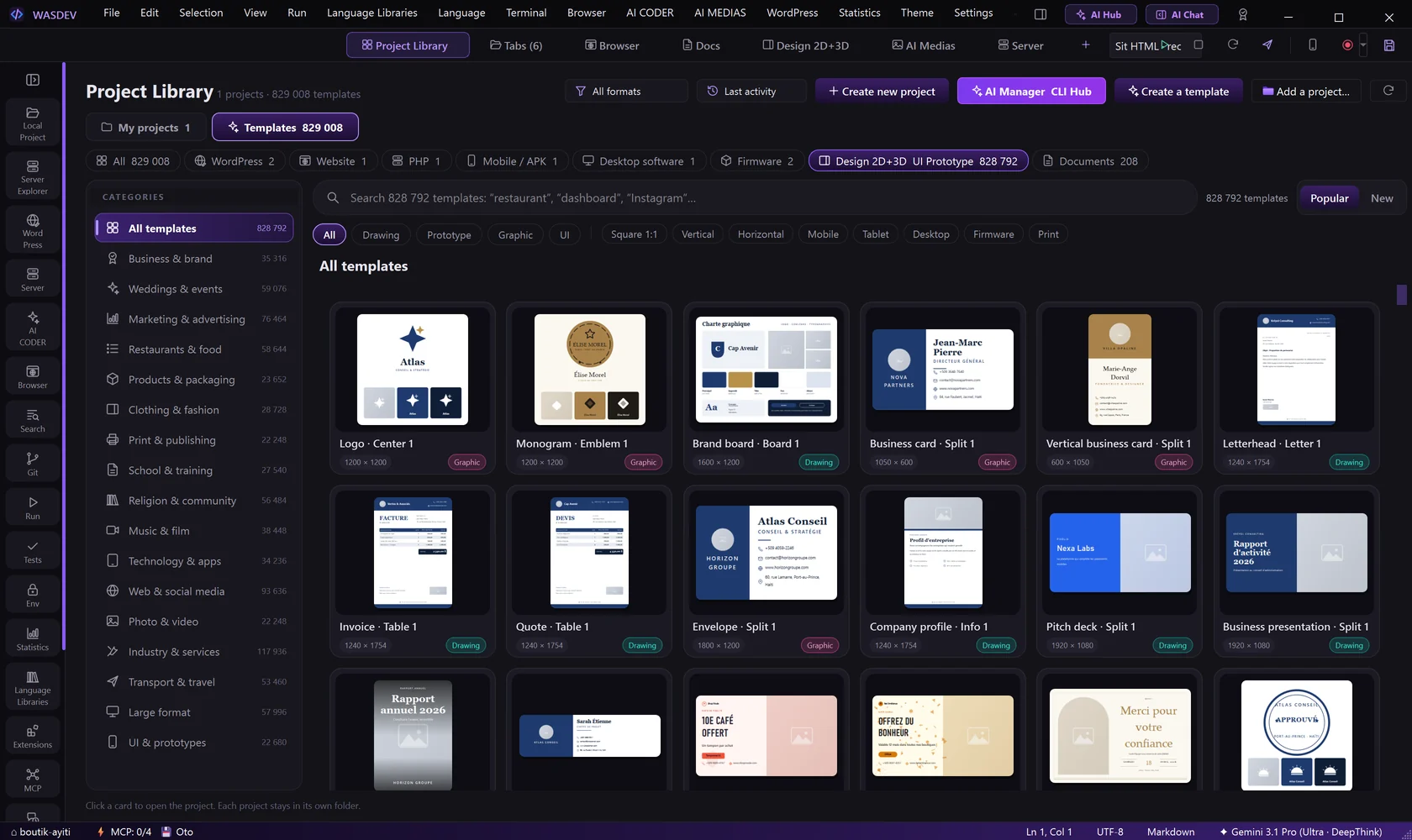The image size is (1412, 840).
Task: Open AI Manager CLI Hub
Action: 1031,91
